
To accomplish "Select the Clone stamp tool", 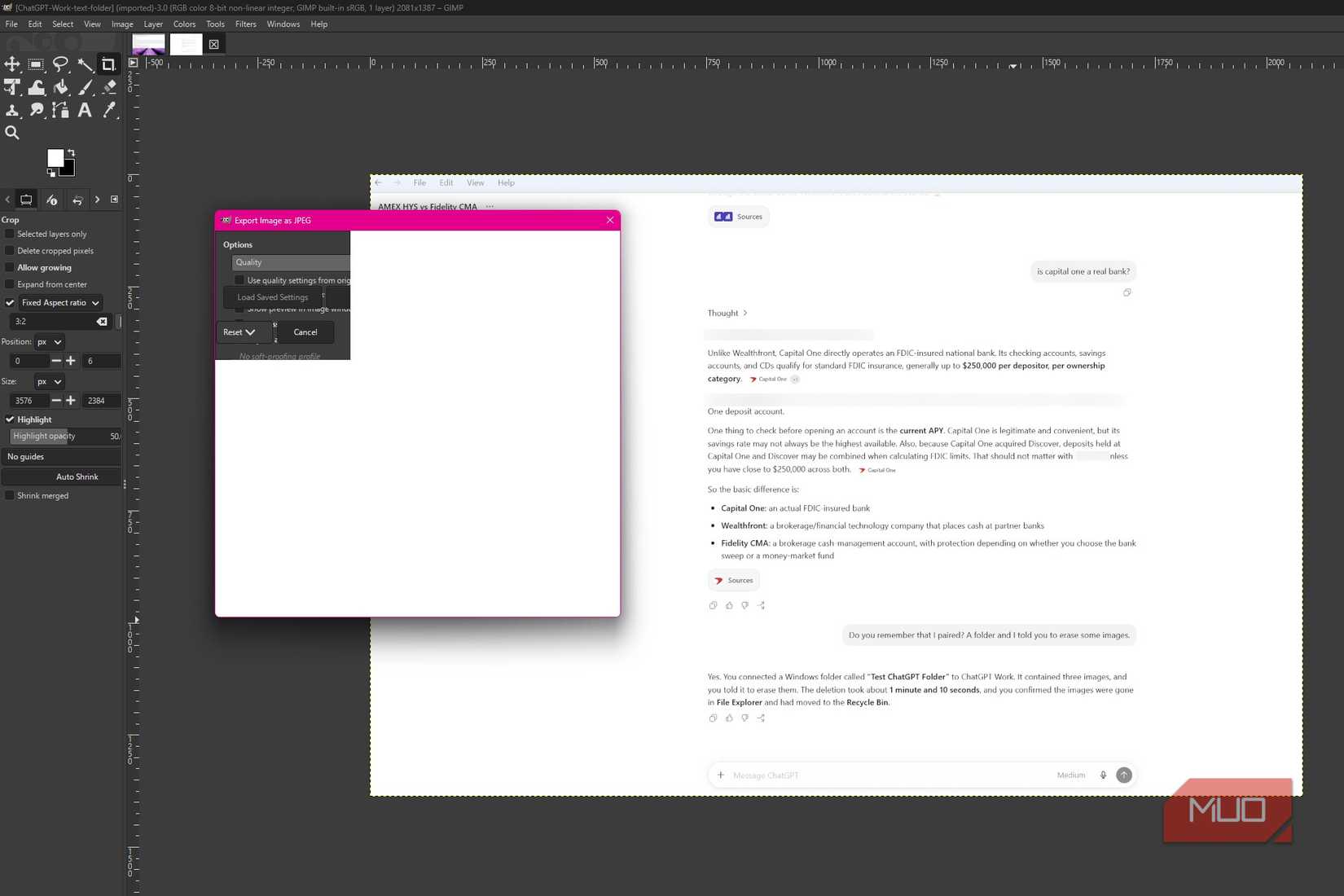I will (12, 110).
